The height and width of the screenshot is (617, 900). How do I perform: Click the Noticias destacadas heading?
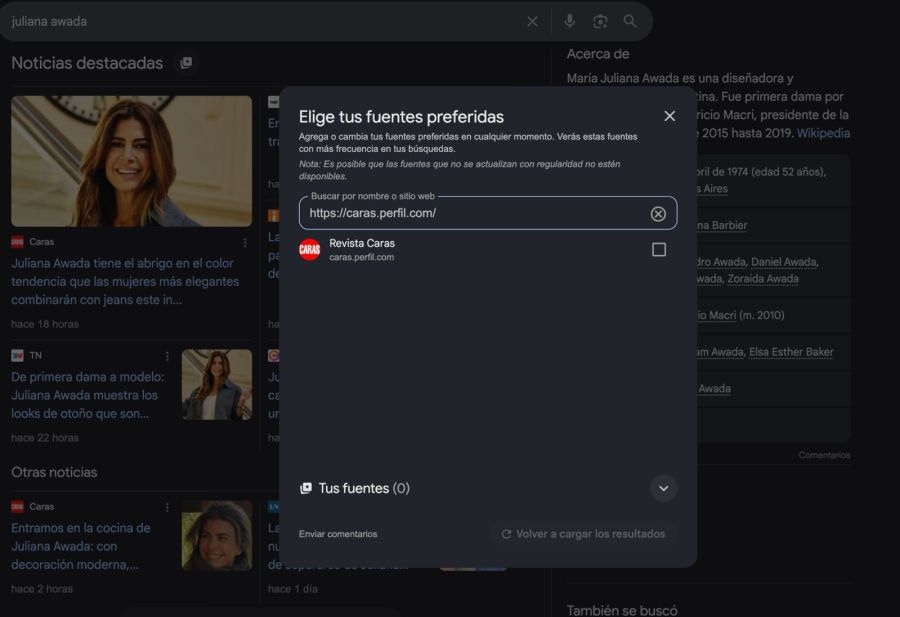pyautogui.click(x=87, y=63)
